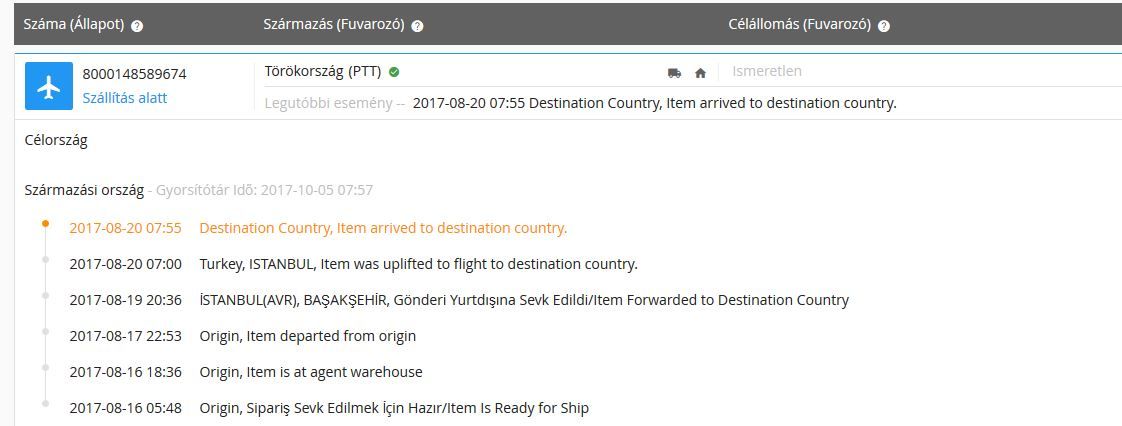Click the delivery truck icon
Screen dimensions: 1122x426
click(674, 72)
